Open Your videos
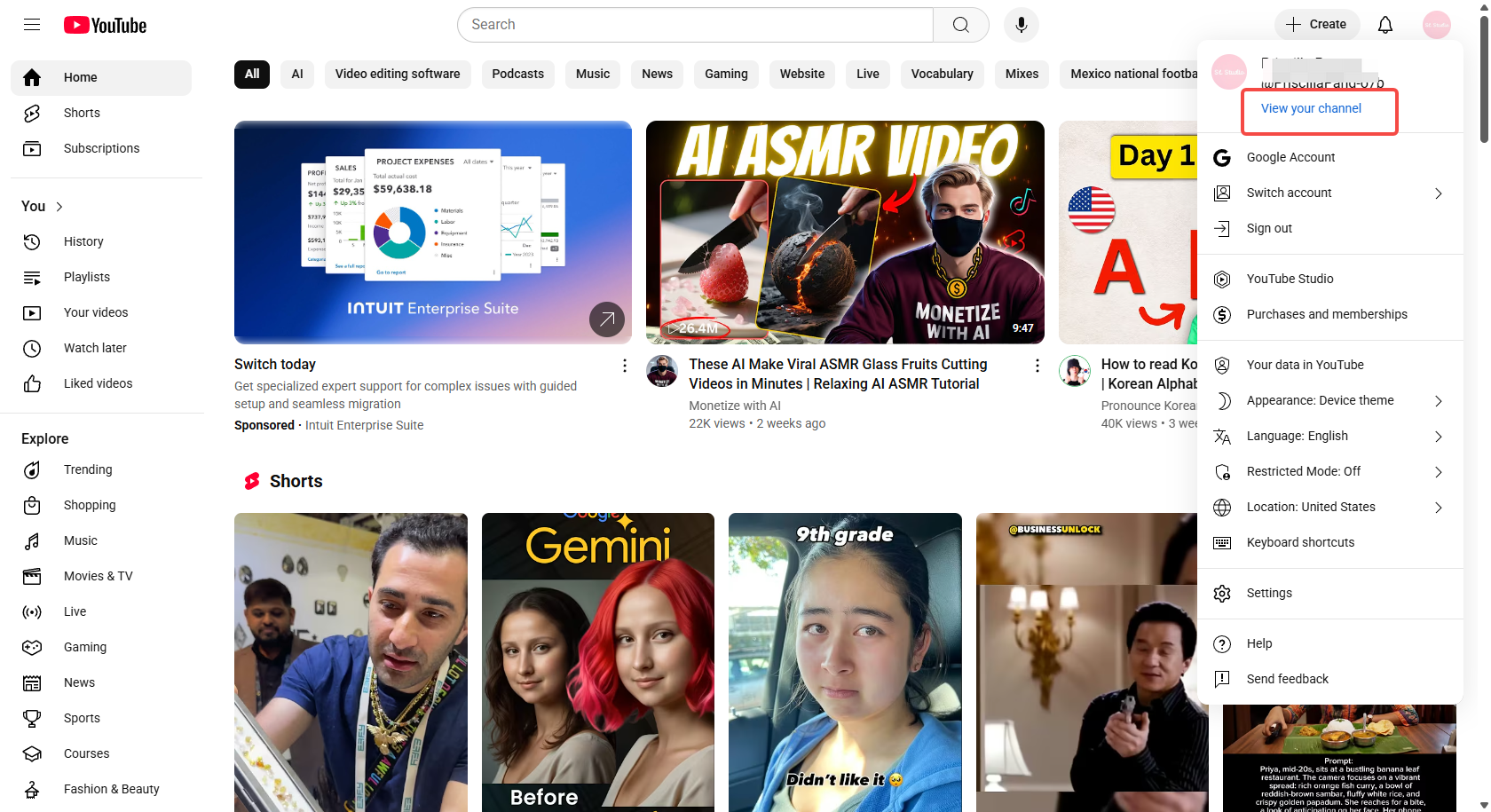This screenshot has height=812, width=1491. (x=101, y=312)
